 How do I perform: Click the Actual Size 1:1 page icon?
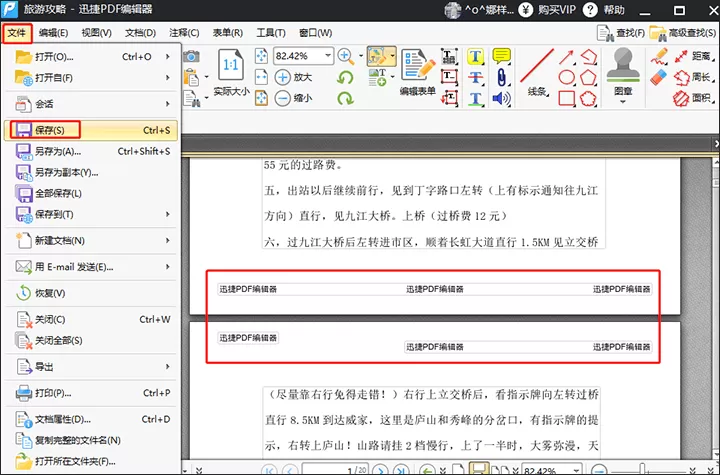tap(231, 66)
